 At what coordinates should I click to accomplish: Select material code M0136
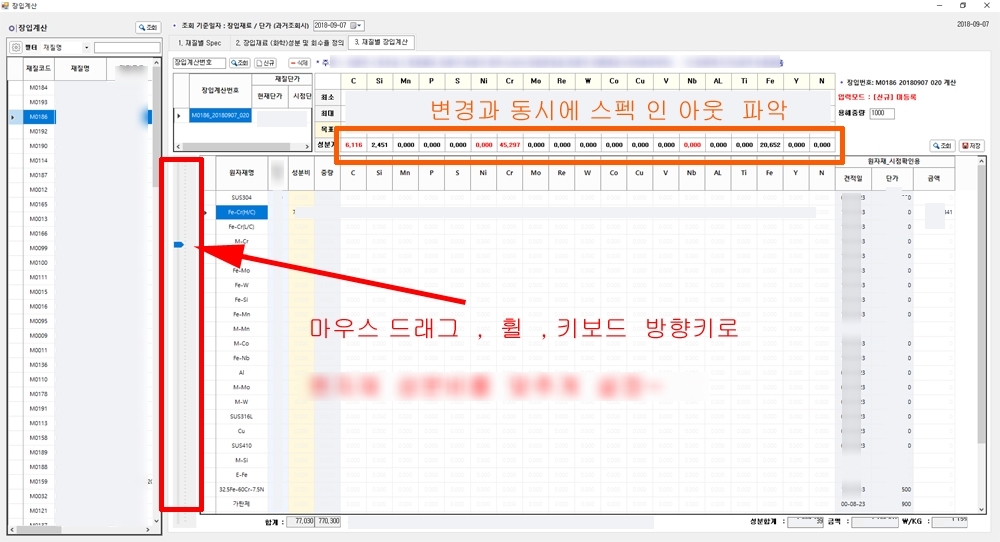(x=38, y=365)
